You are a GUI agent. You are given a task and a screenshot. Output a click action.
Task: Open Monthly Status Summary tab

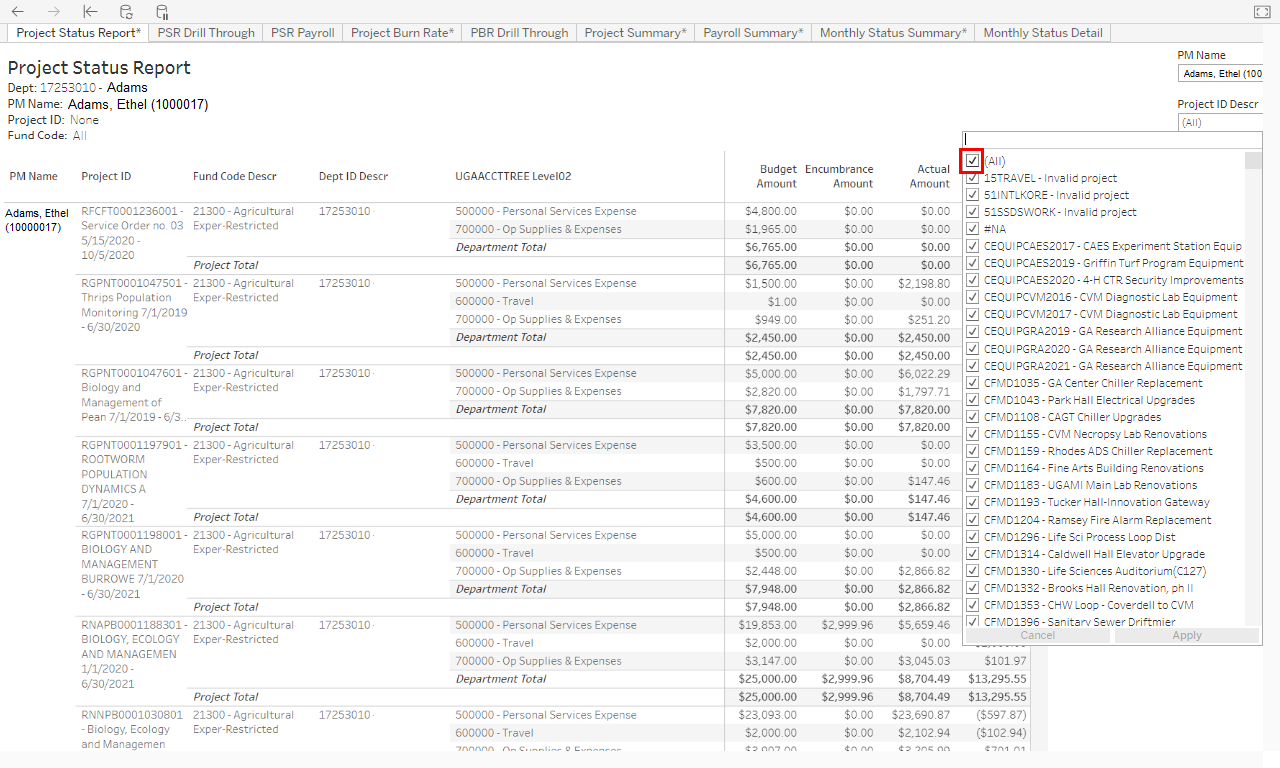[893, 33]
